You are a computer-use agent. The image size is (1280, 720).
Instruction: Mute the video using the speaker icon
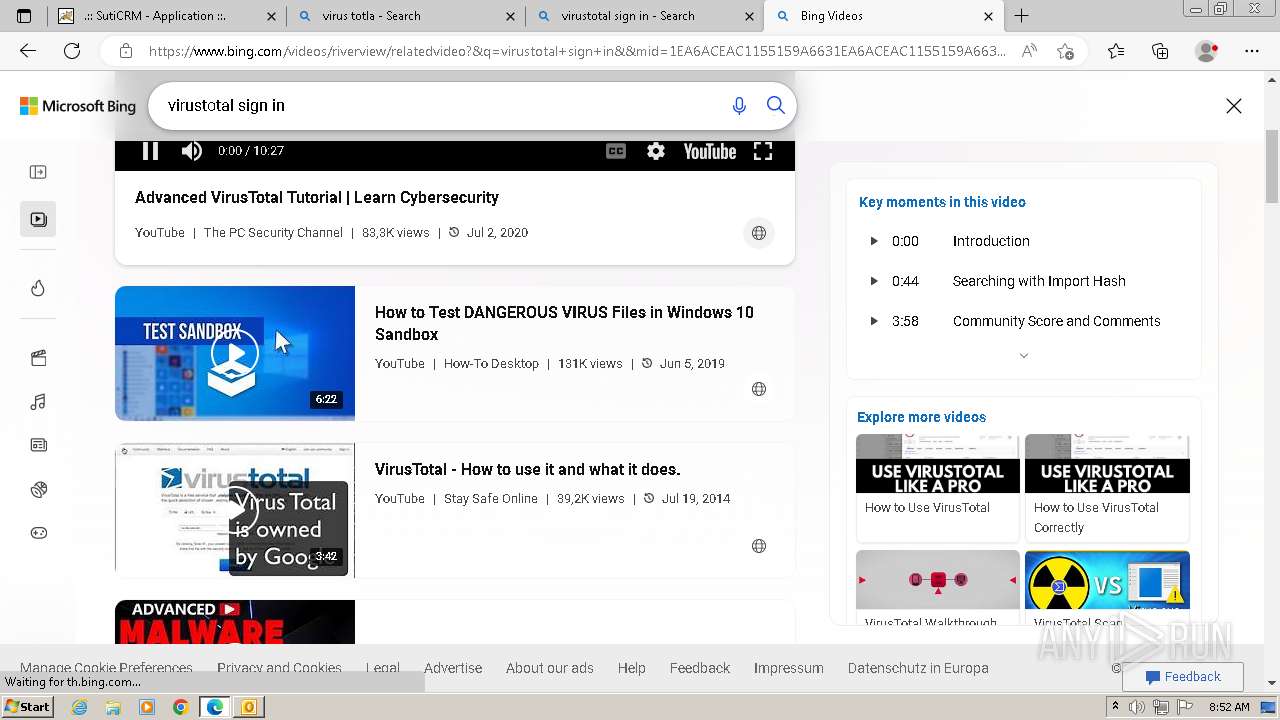pos(191,151)
